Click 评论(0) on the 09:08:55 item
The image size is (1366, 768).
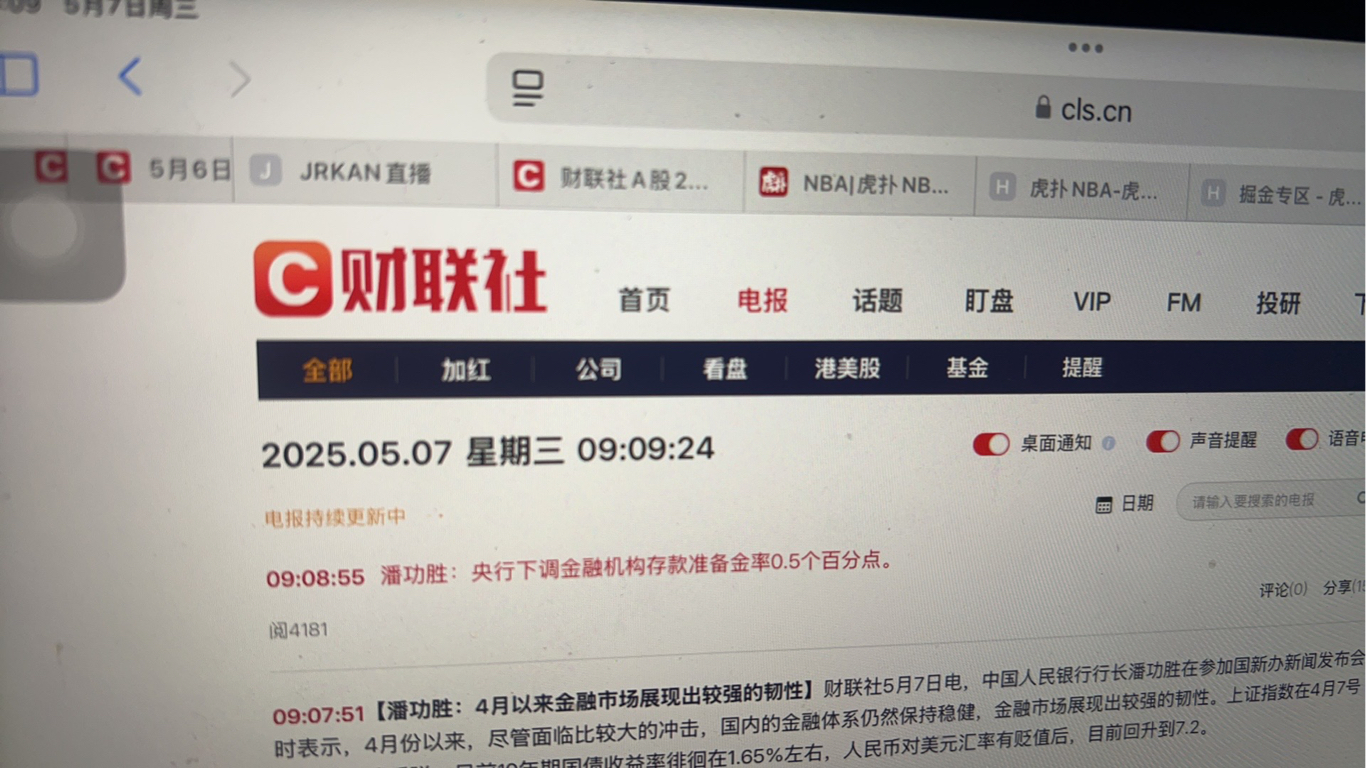1283,590
